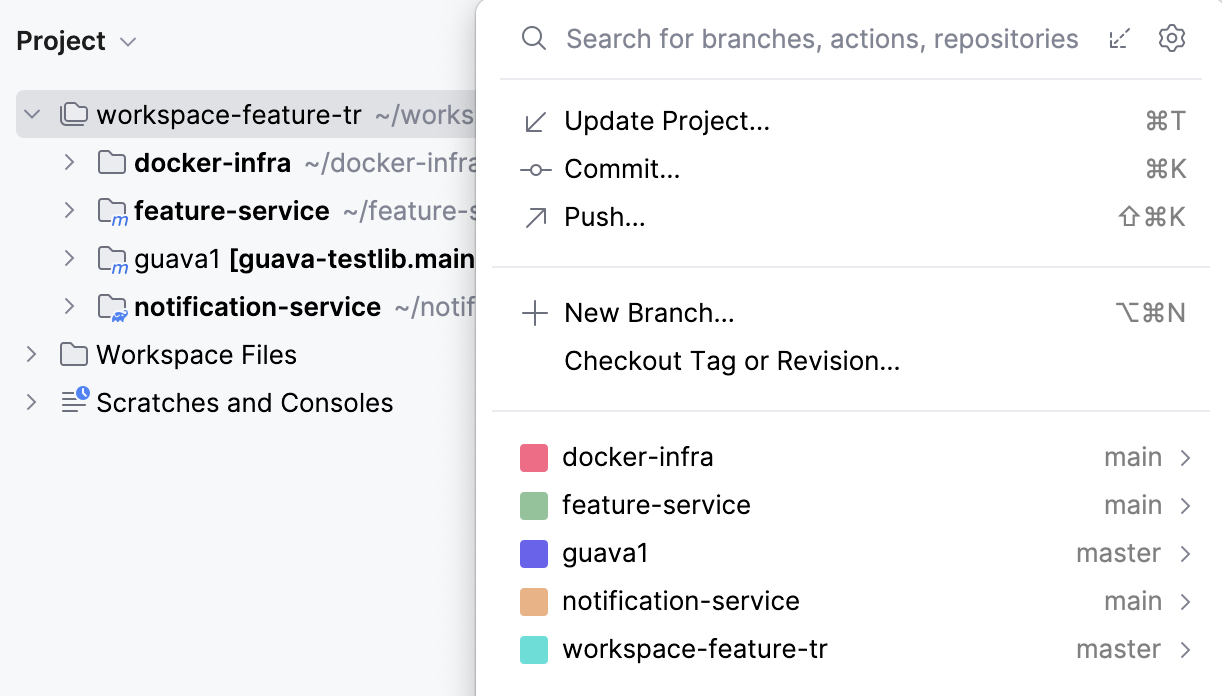
Task: Click the Commit icon in the branches popup
Action: tap(535, 169)
